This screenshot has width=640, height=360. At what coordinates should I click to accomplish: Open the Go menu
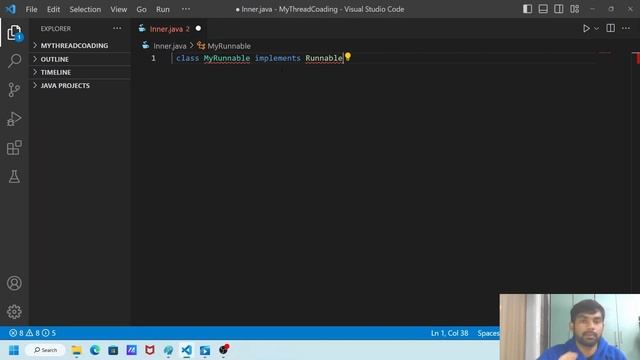141,9
